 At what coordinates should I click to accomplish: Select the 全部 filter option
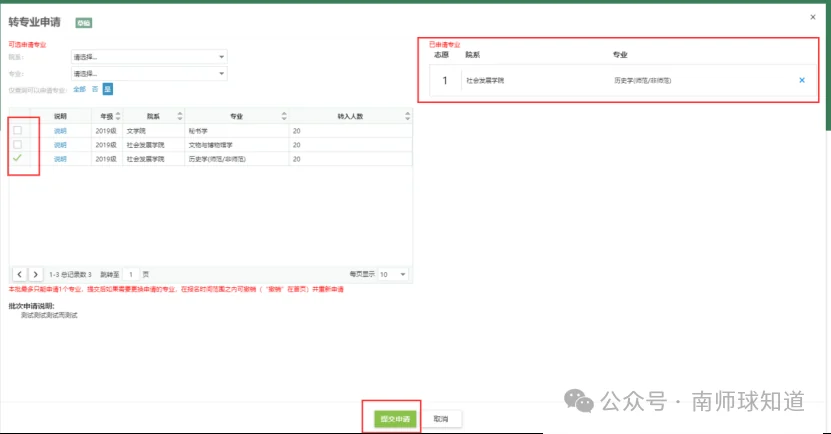pyautogui.click(x=79, y=90)
